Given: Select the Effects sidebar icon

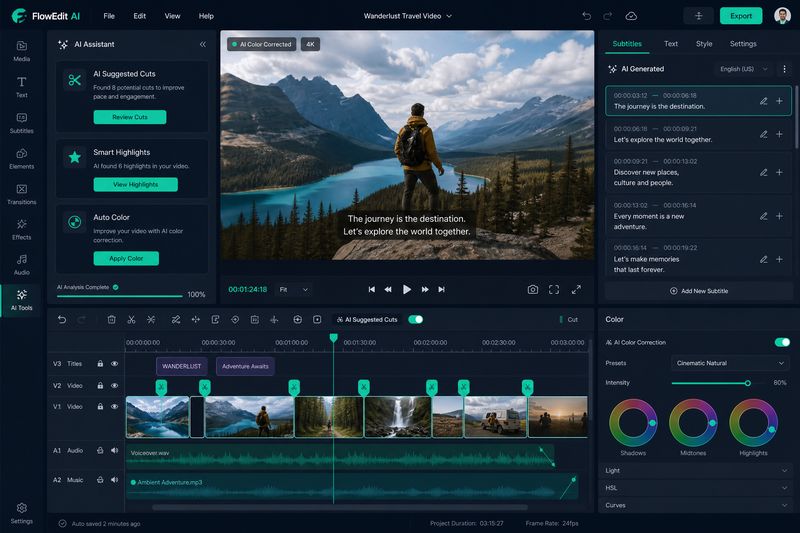Looking at the screenshot, I should click(21, 230).
